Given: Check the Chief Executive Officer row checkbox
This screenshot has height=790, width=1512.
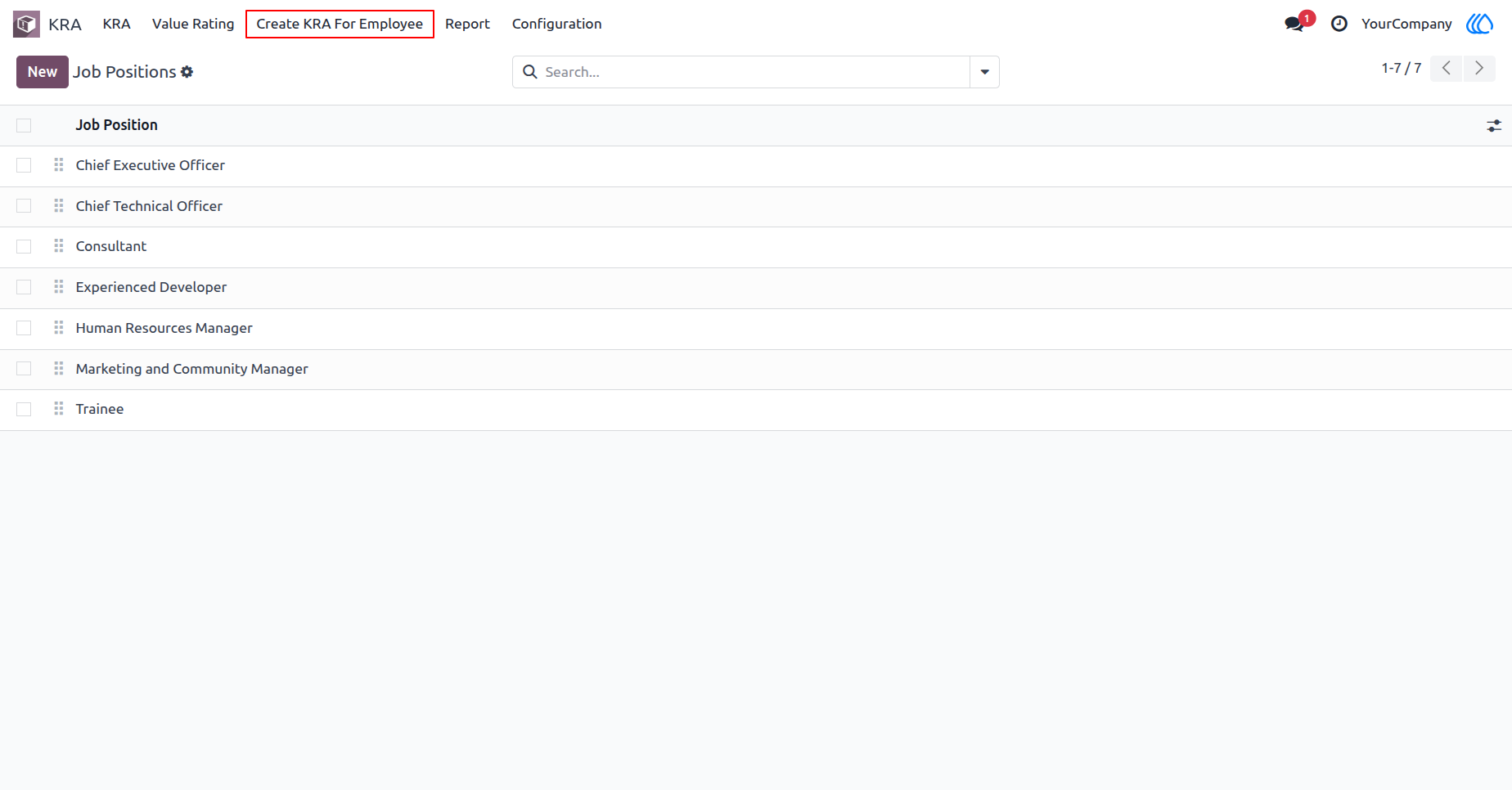Looking at the screenshot, I should point(24,165).
